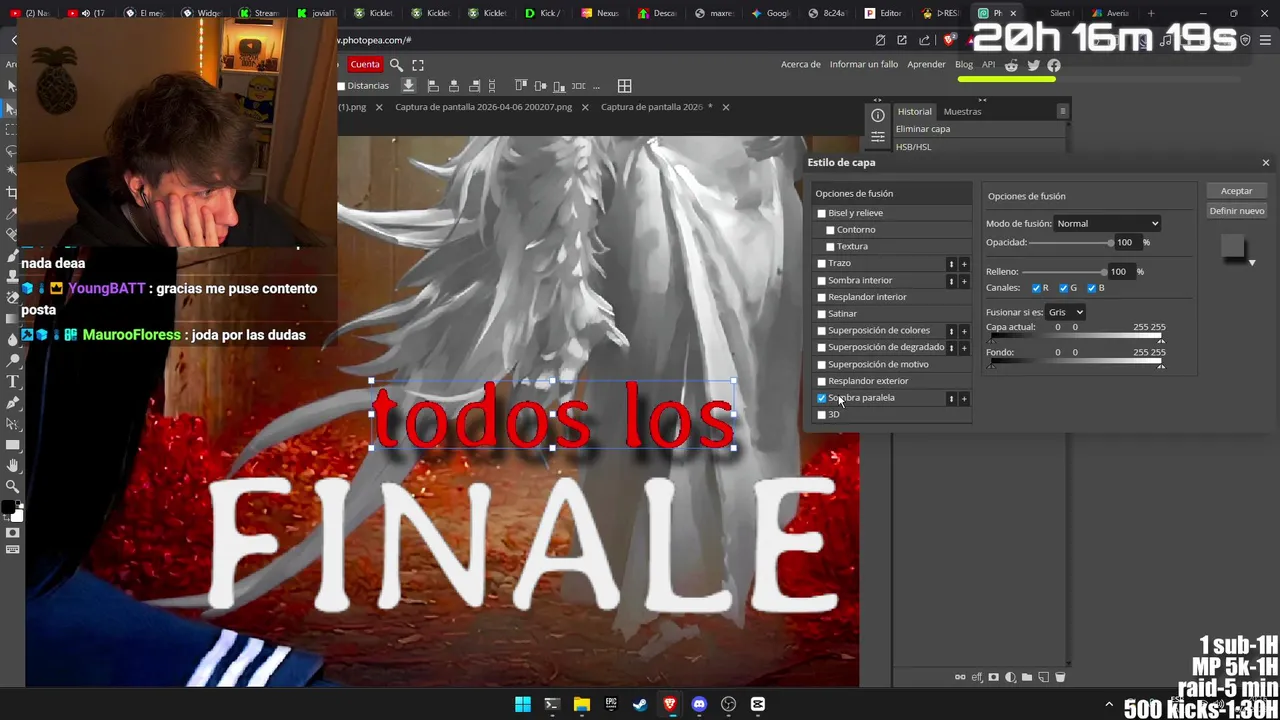The height and width of the screenshot is (720, 1280).
Task: Open the API link
Action: [988, 65]
